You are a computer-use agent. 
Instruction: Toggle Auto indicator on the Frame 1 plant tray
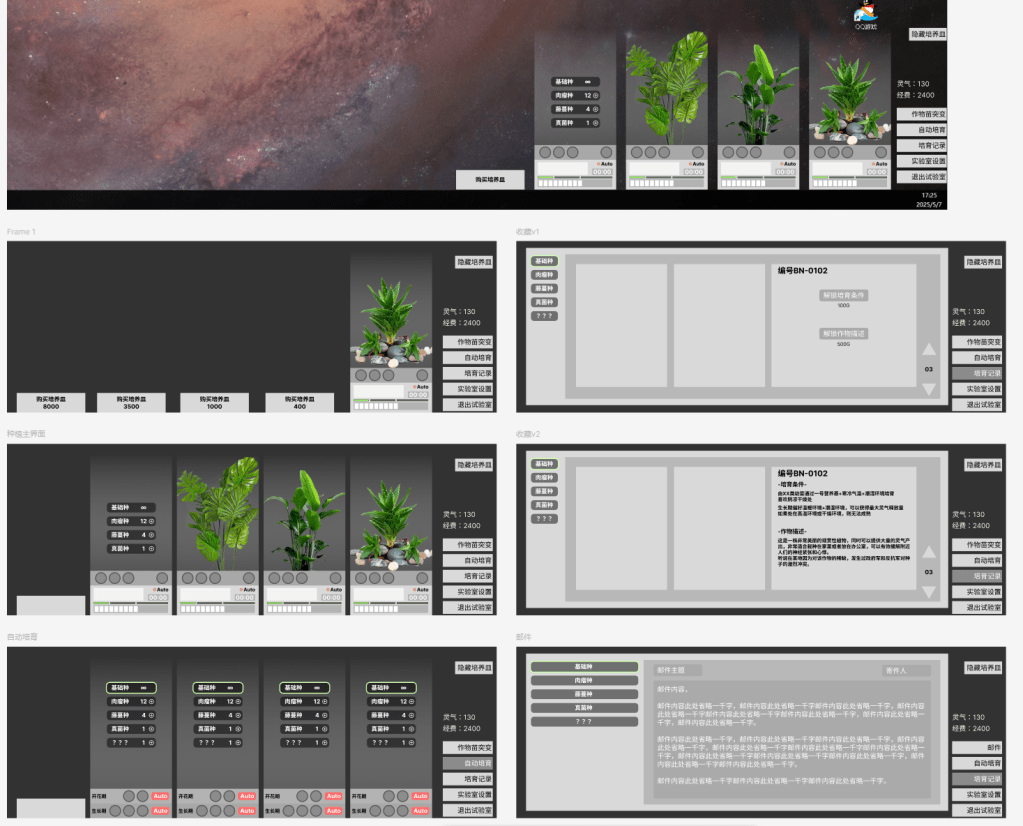coord(420,387)
